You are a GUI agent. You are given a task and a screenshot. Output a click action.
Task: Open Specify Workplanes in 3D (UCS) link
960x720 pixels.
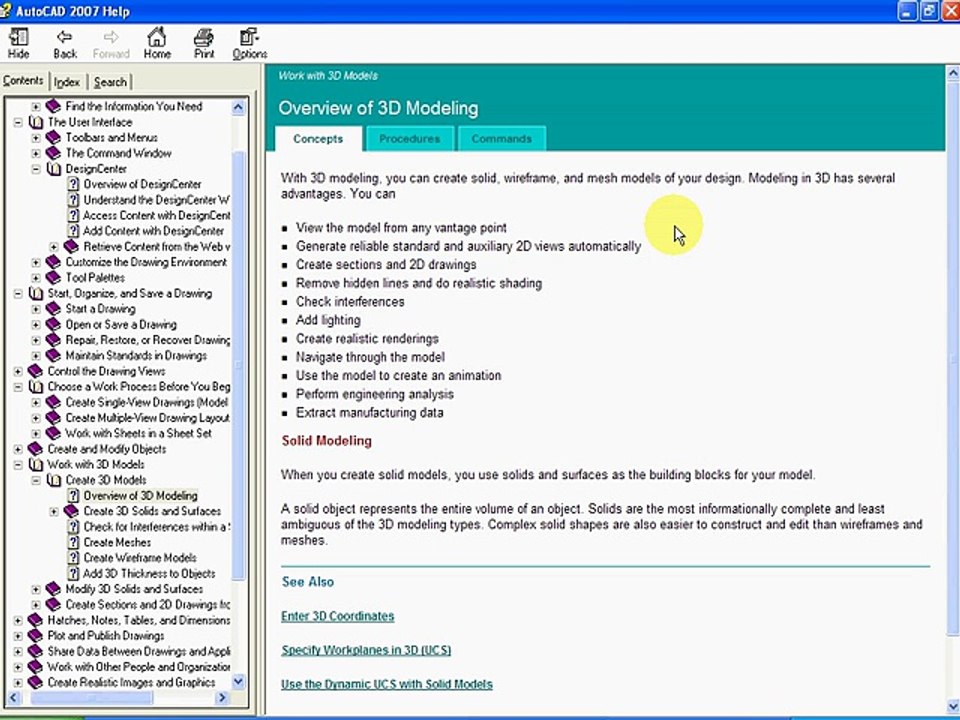[366, 650]
